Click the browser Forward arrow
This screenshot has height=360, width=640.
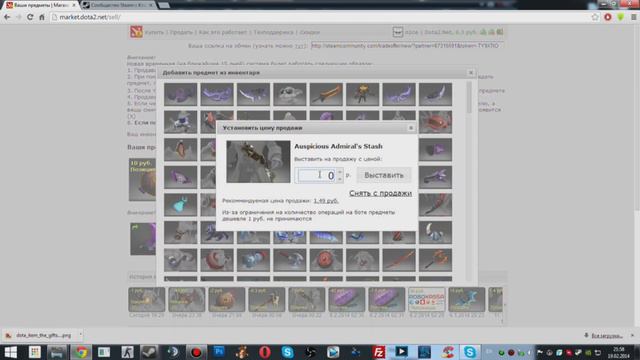[18, 17]
